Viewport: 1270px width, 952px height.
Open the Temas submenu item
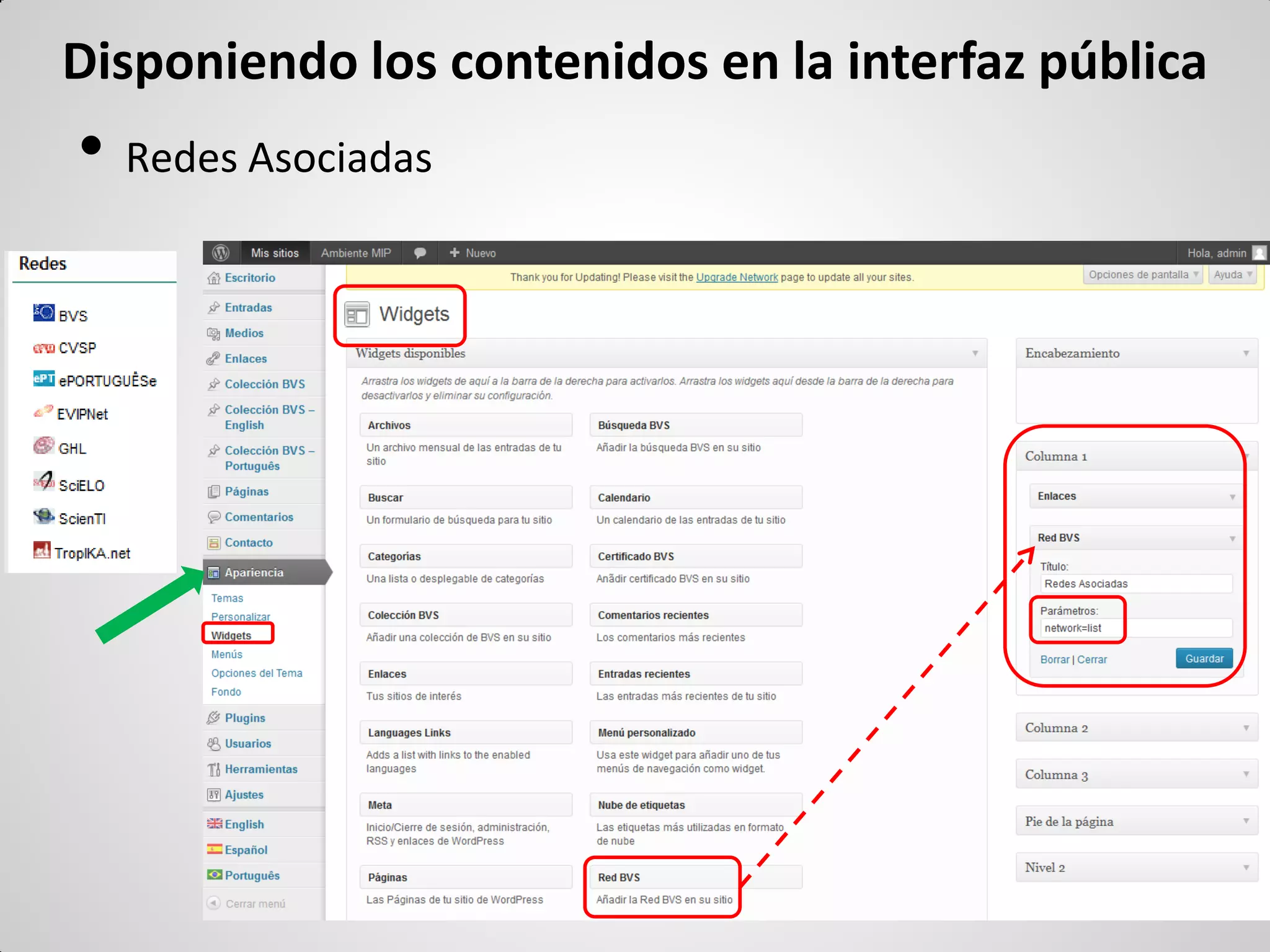point(227,598)
